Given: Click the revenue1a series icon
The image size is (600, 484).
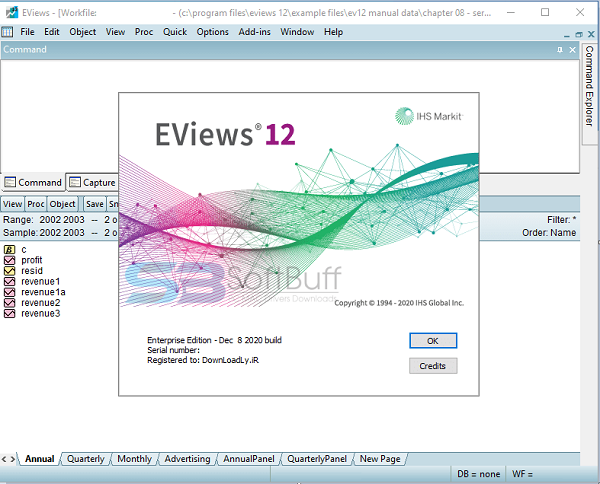Looking at the screenshot, I should click(x=9, y=292).
